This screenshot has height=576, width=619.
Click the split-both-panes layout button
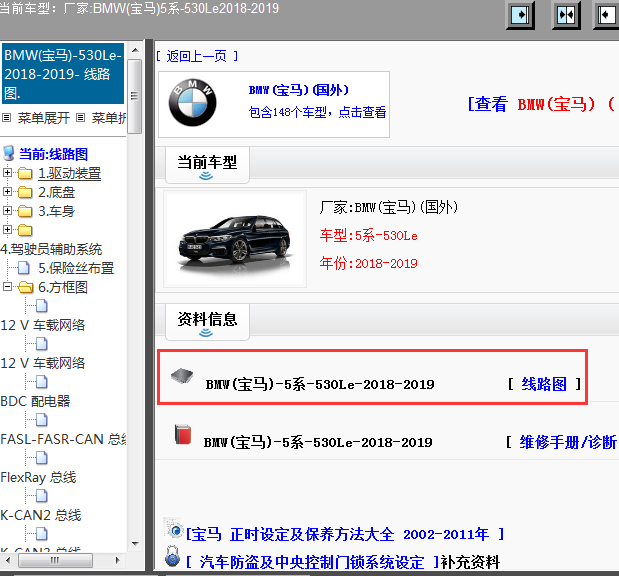coord(566,15)
